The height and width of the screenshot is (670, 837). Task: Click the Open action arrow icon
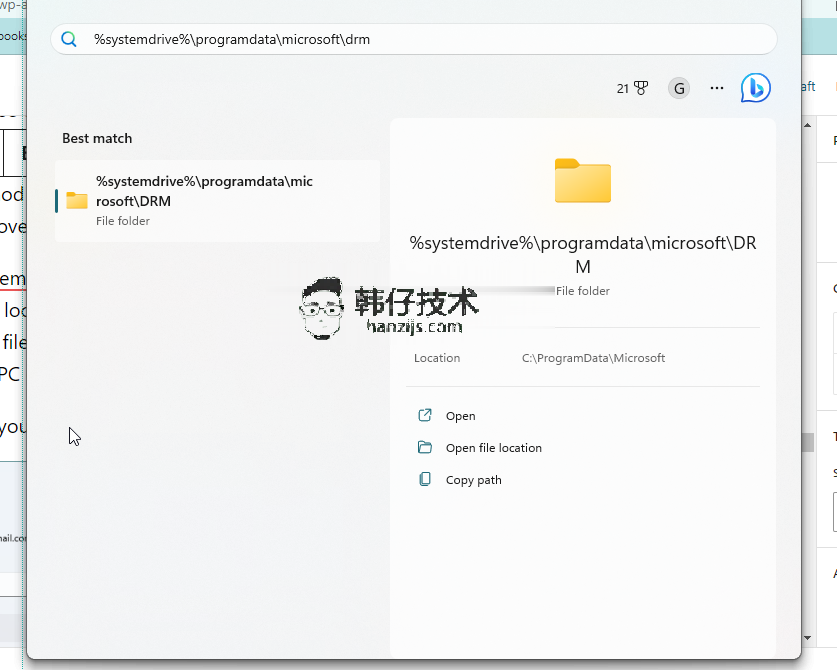425,416
